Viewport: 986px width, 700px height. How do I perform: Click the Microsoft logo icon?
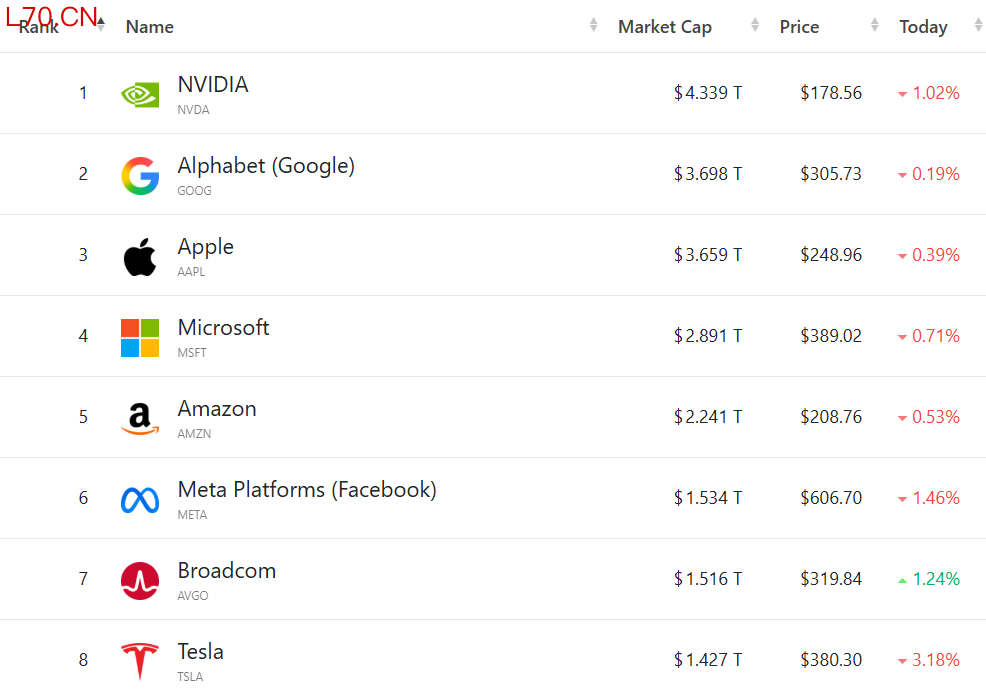[x=140, y=338]
